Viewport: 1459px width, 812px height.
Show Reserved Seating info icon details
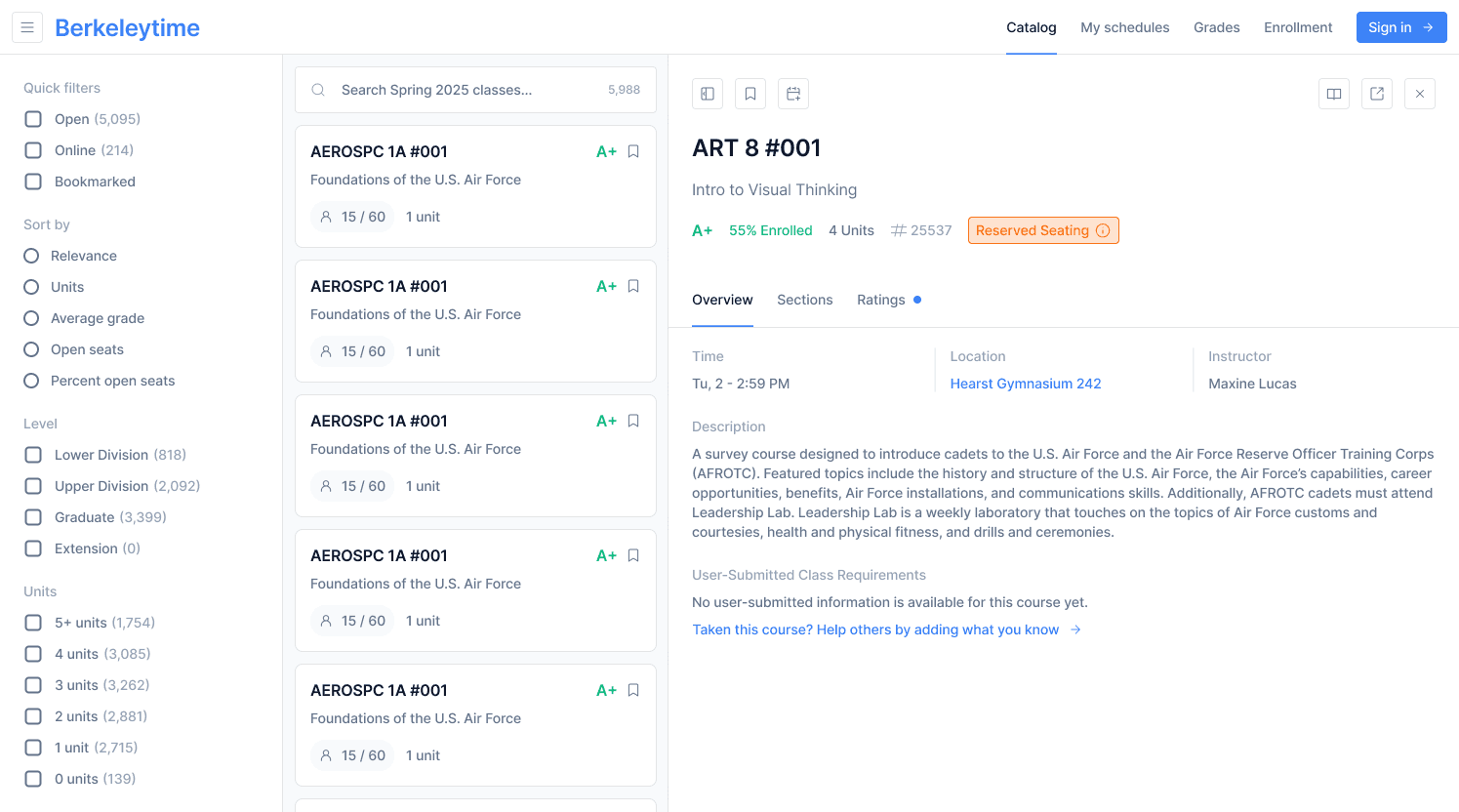pos(1103,230)
